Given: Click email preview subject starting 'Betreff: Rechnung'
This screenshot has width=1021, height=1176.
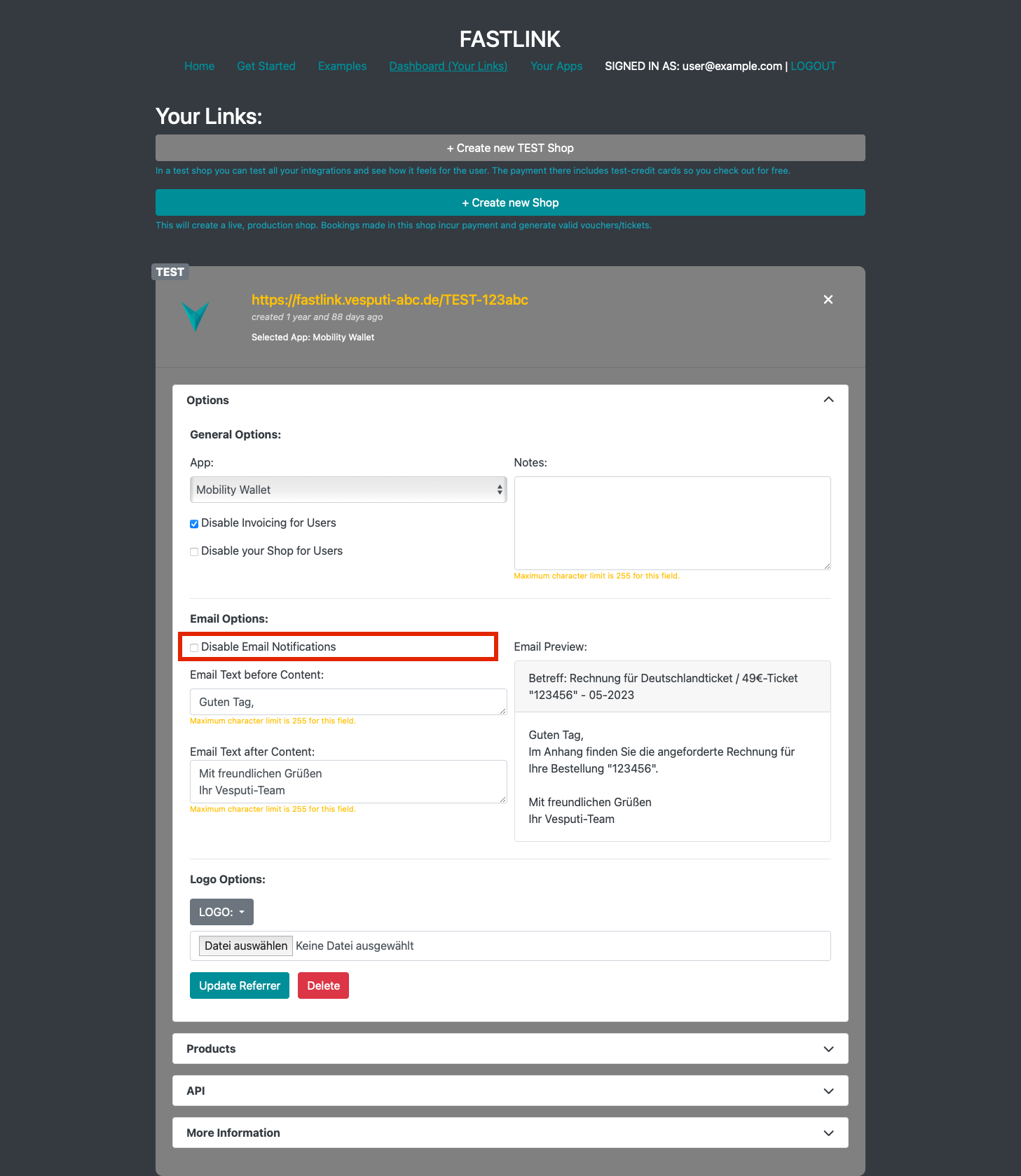Looking at the screenshot, I should tap(663, 686).
